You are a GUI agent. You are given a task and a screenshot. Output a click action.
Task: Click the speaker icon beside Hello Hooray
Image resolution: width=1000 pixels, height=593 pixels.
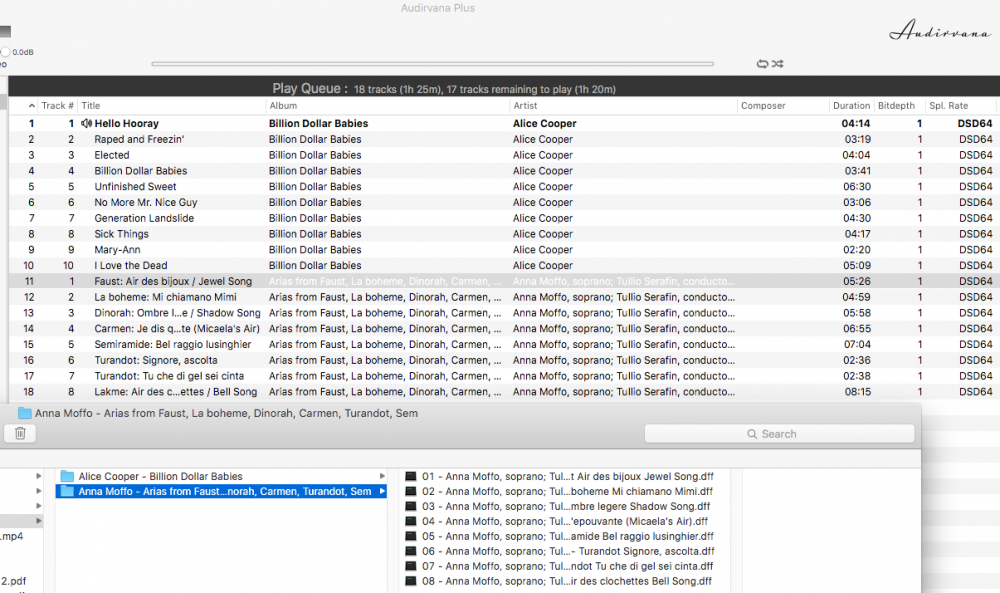(86, 124)
